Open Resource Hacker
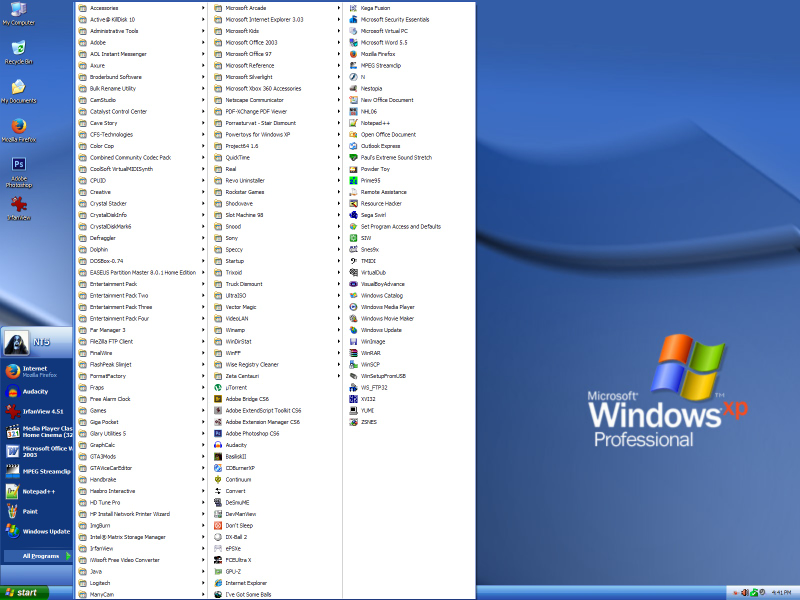The width and height of the screenshot is (800, 600). [381, 204]
